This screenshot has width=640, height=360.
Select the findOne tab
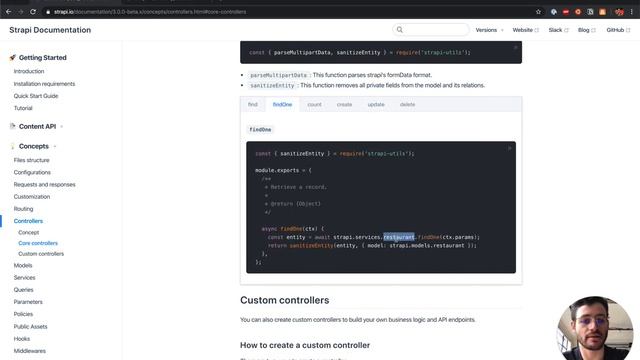(282, 104)
